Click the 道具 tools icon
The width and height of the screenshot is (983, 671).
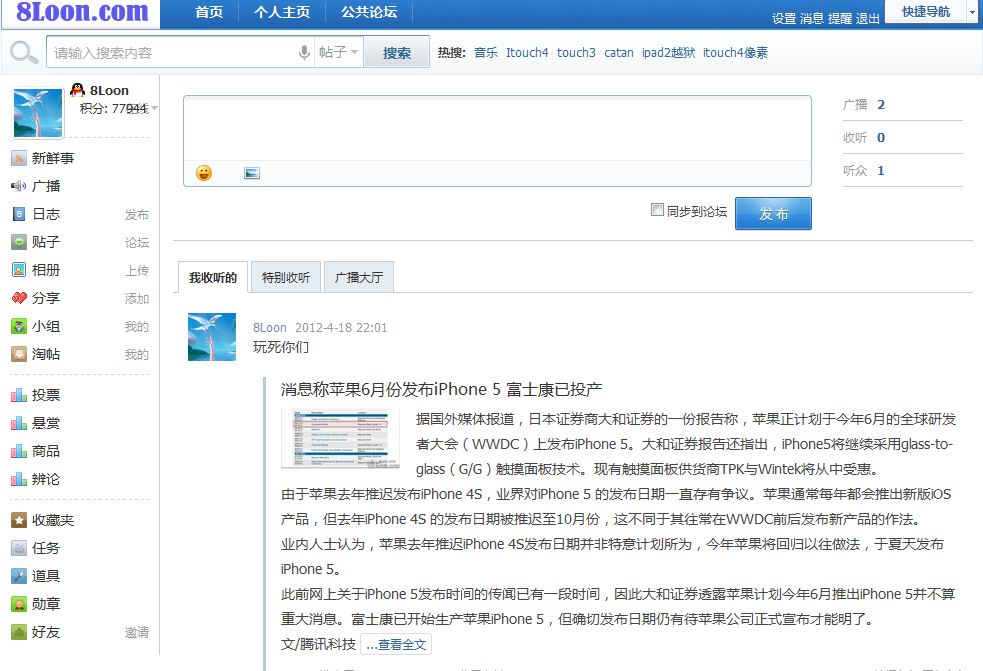(x=19, y=576)
